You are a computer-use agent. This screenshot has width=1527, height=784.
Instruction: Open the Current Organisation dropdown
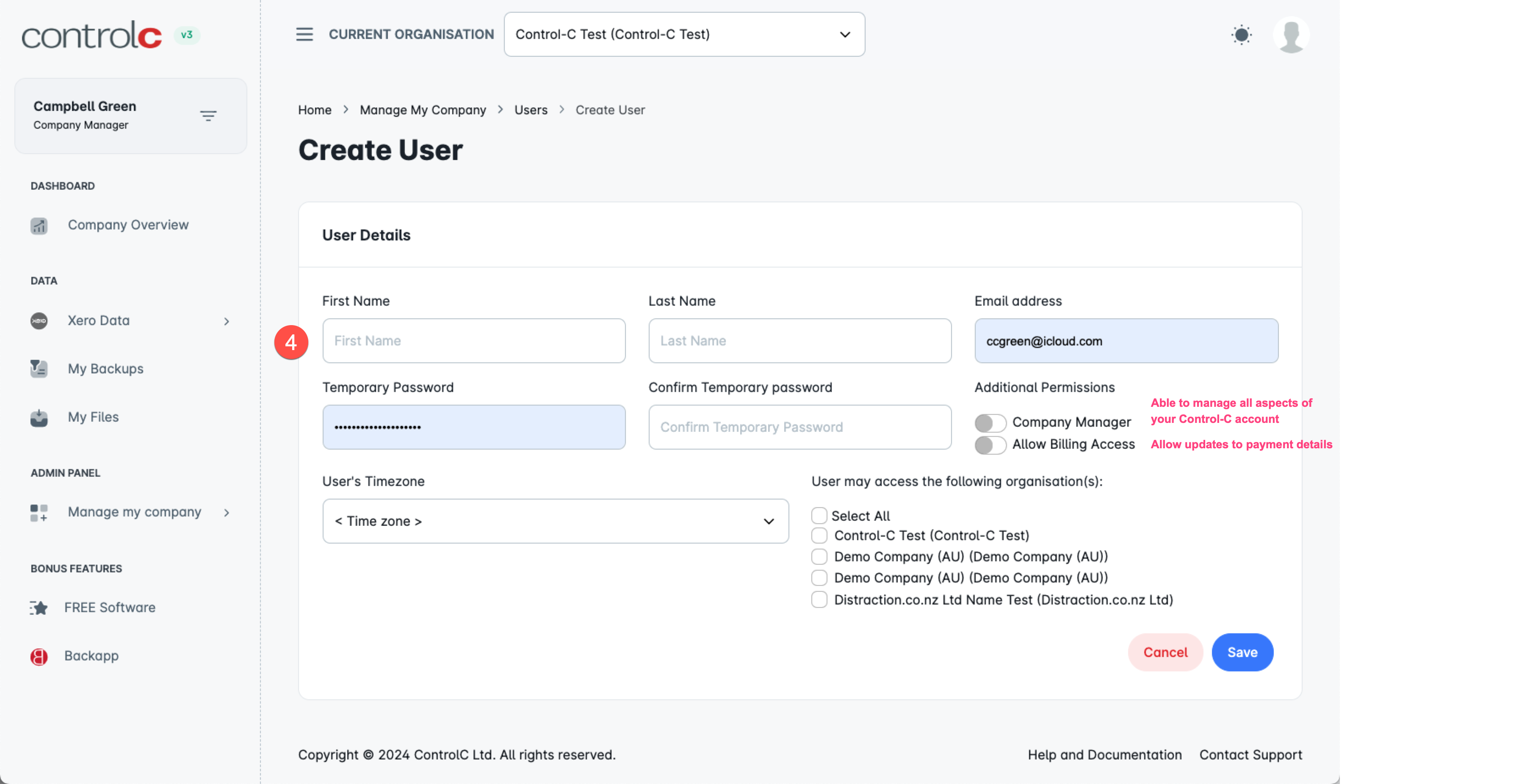coord(684,34)
